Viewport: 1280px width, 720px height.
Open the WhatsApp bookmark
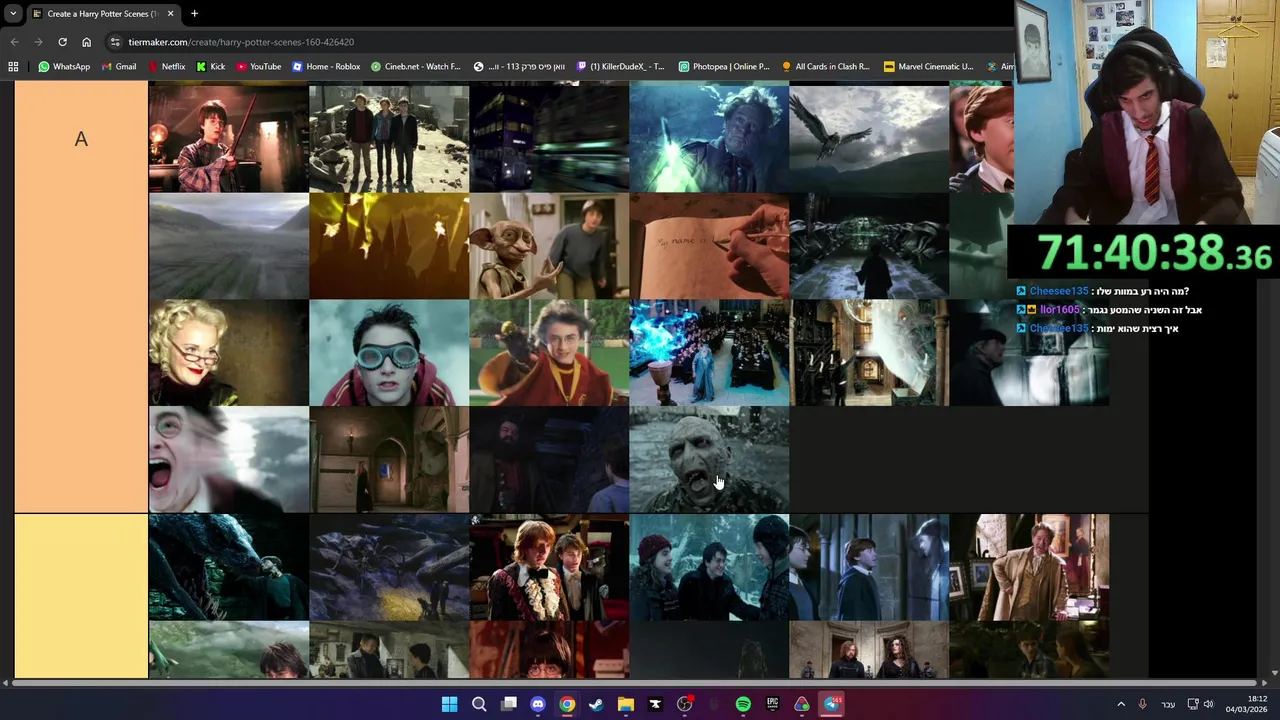(x=64, y=66)
